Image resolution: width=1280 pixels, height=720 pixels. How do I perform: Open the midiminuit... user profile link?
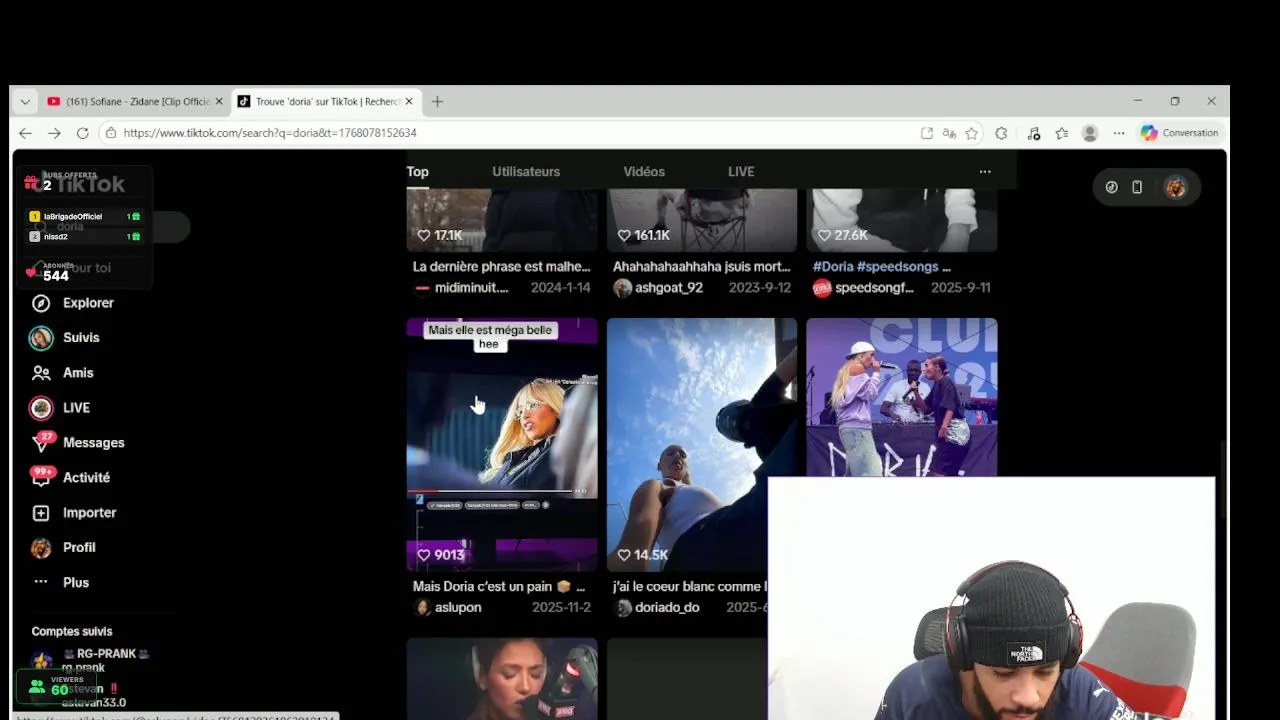(471, 288)
